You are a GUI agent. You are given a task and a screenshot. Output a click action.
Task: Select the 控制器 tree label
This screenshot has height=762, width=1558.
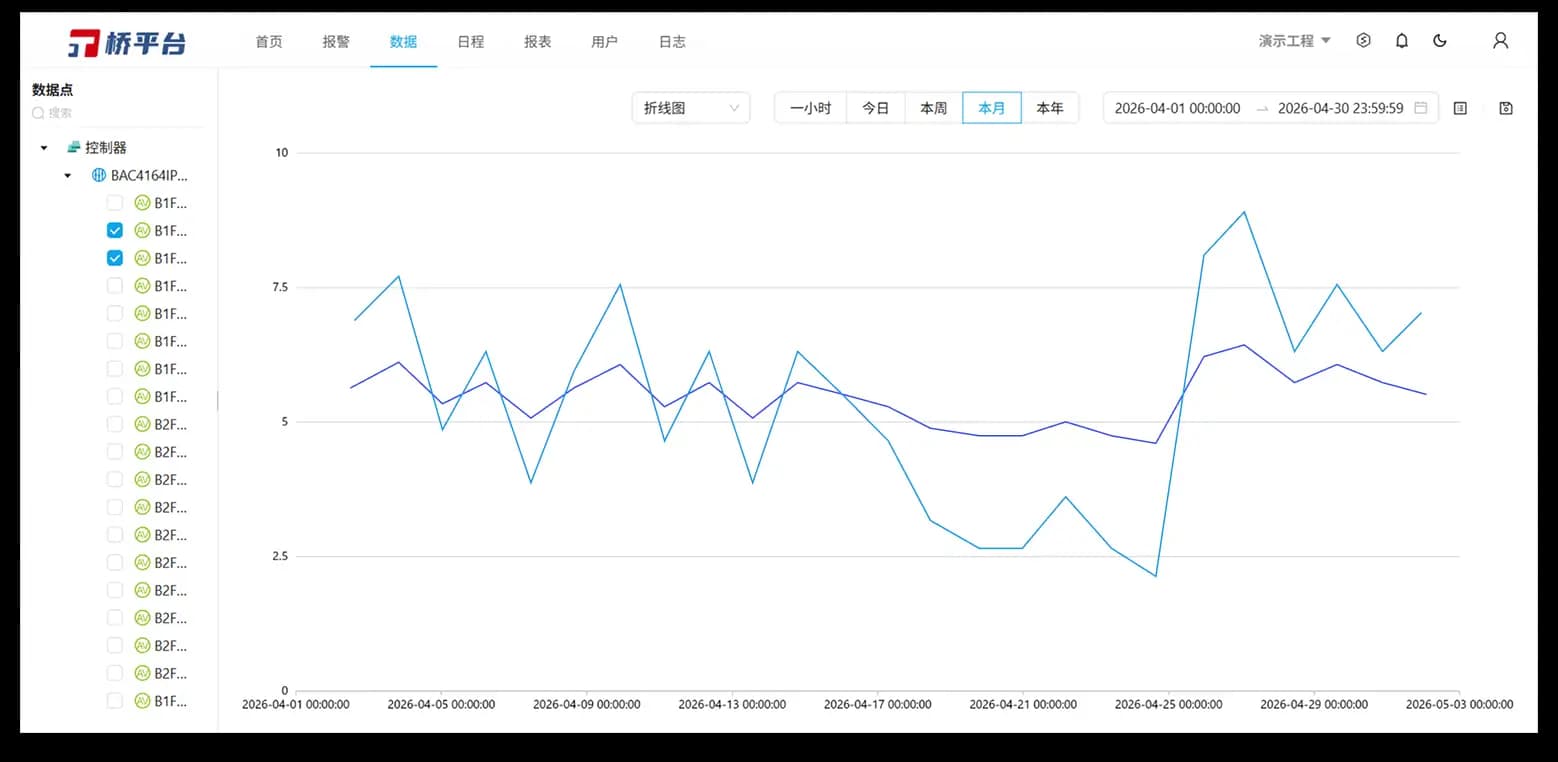point(106,147)
